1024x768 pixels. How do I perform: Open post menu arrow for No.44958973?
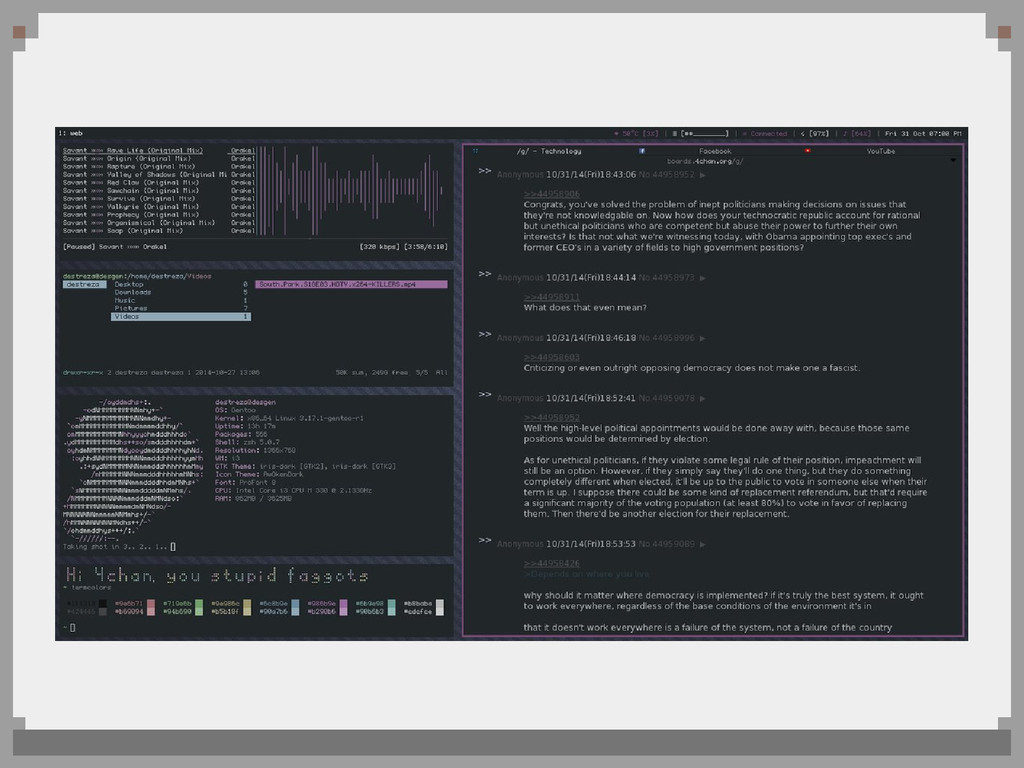702,278
